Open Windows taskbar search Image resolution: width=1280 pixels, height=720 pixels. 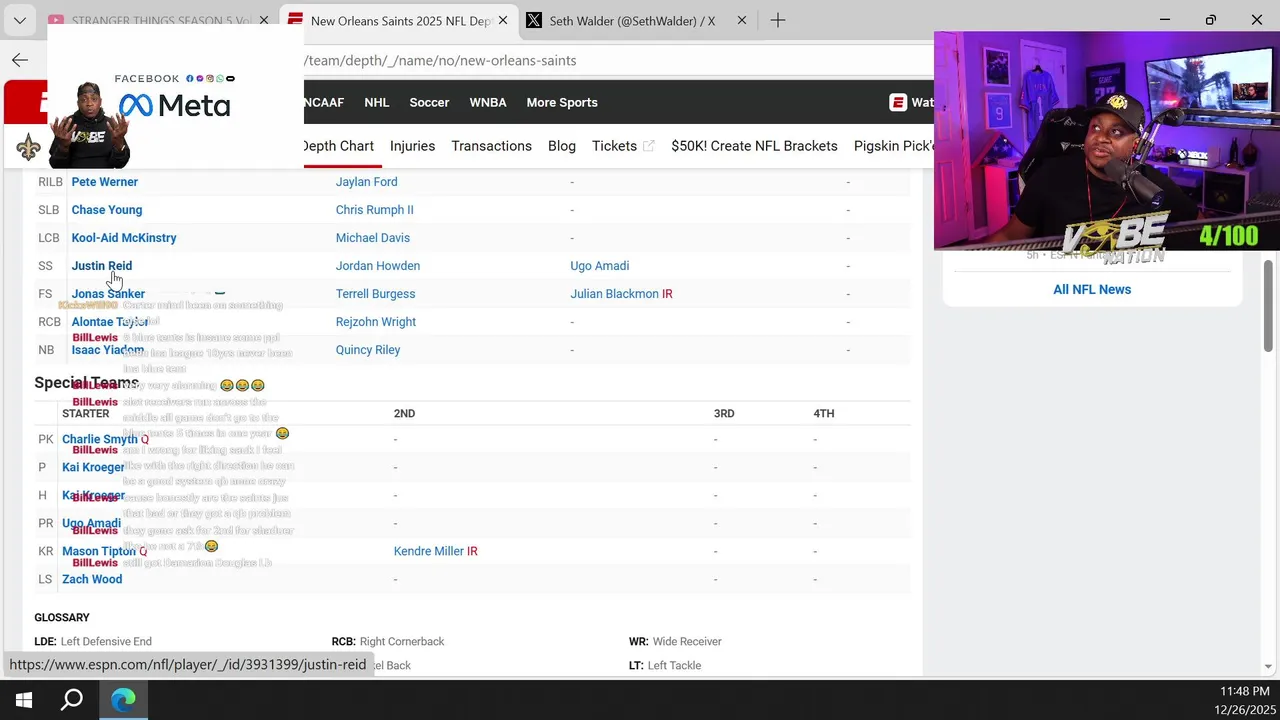[72, 700]
